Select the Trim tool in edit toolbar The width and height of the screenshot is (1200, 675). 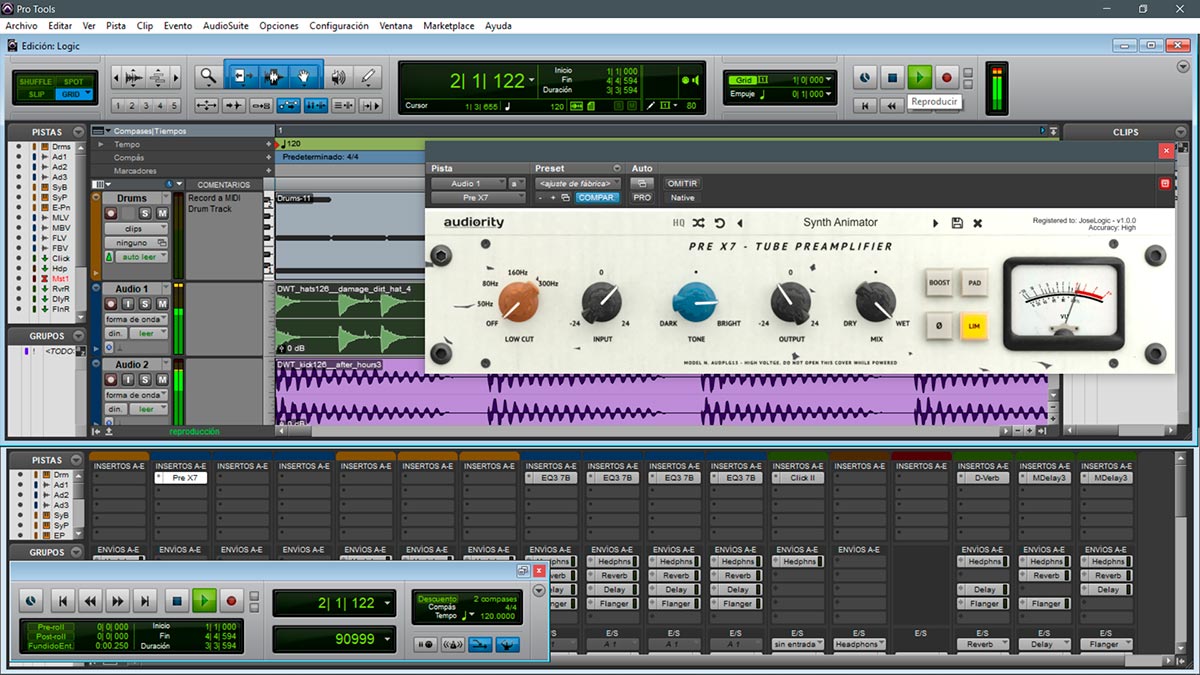(241, 75)
